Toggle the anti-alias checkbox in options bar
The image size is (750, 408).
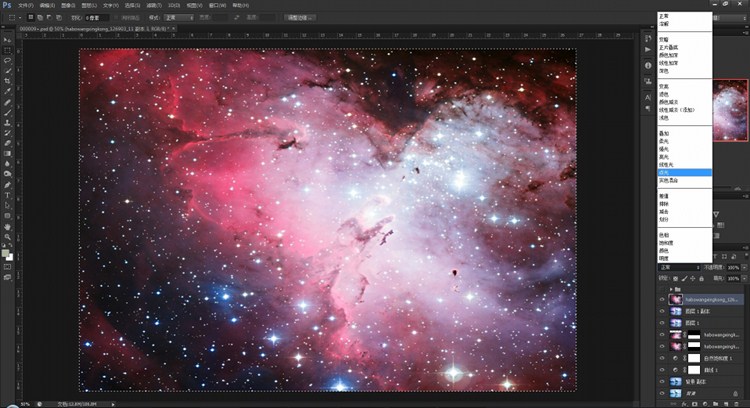point(116,18)
